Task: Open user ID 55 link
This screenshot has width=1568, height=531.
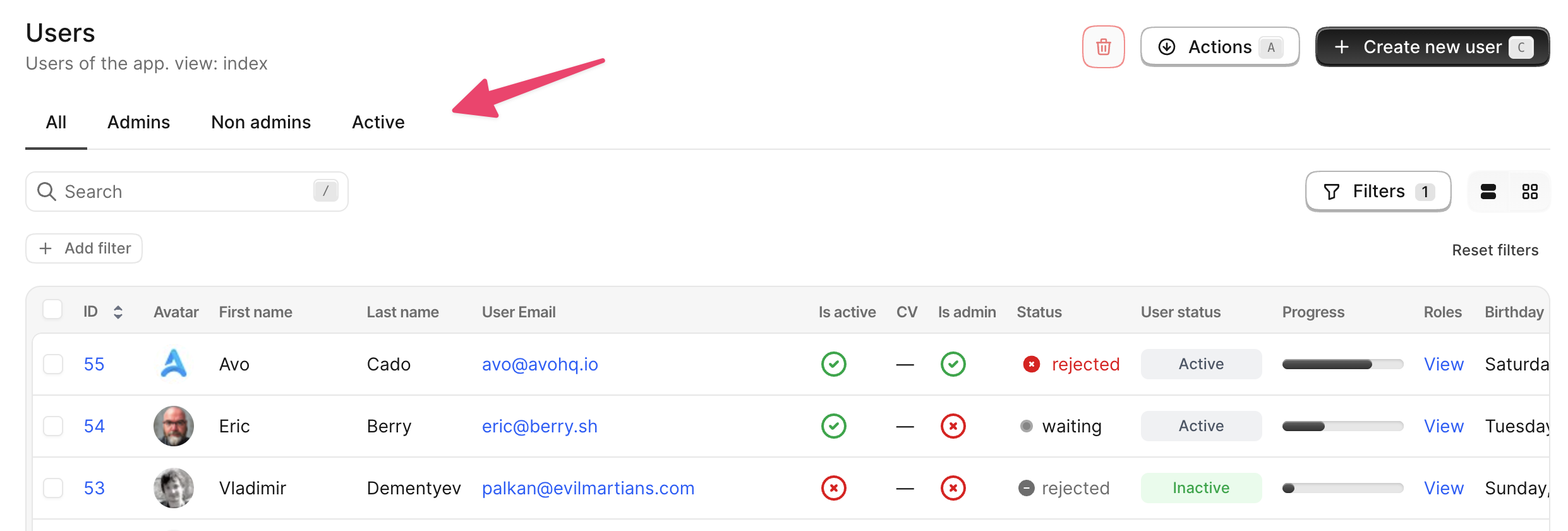Action: click(94, 364)
